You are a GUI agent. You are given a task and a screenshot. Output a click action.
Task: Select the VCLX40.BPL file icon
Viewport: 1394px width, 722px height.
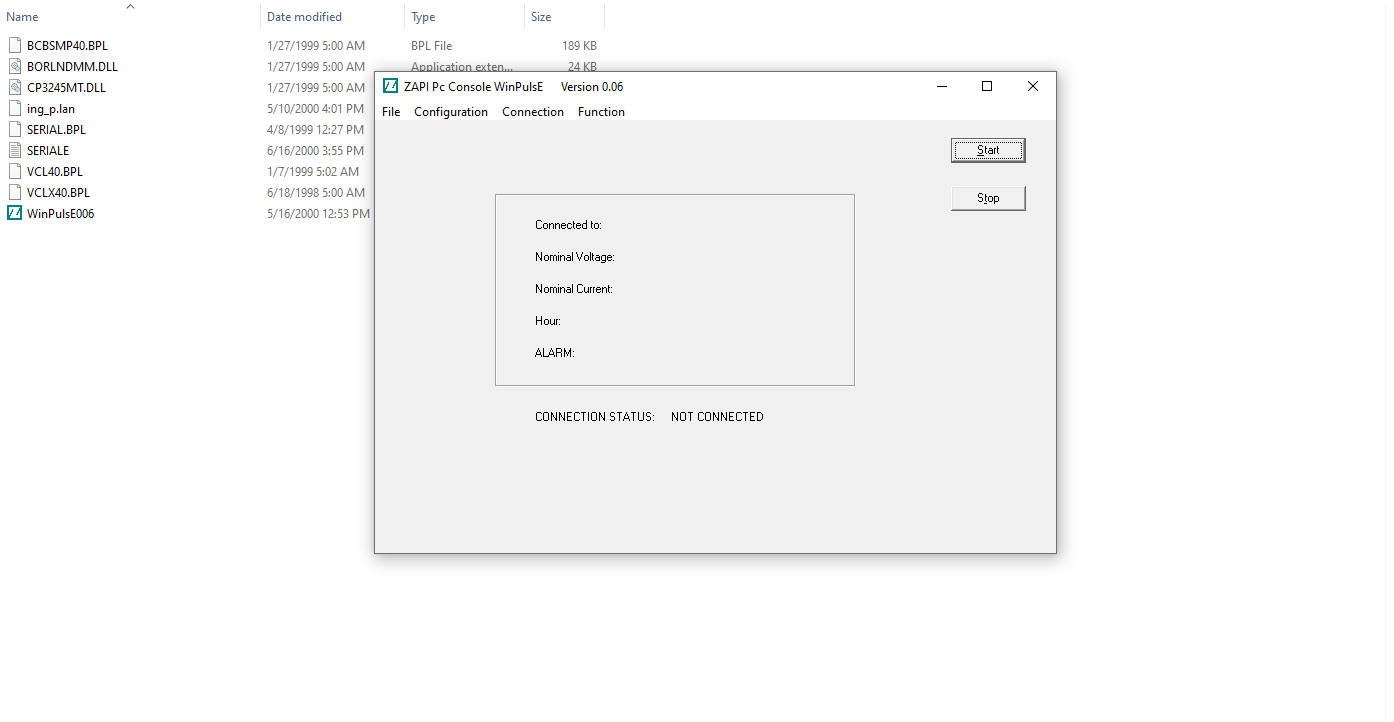point(15,192)
